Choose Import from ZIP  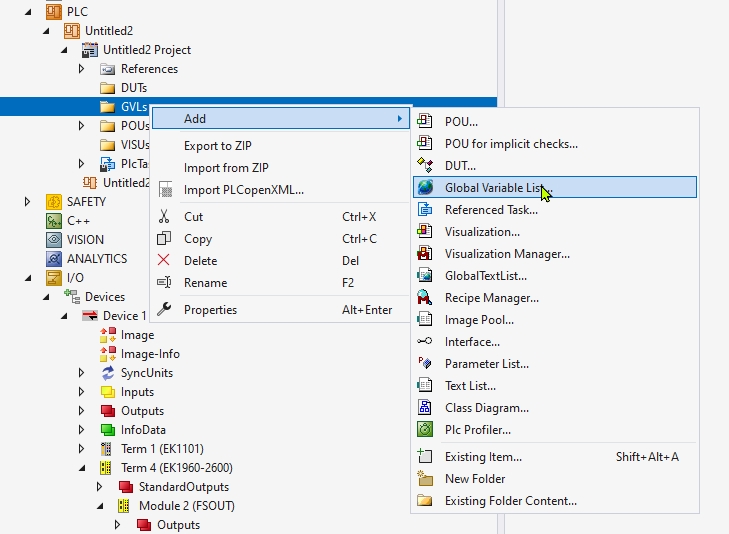point(281,167)
